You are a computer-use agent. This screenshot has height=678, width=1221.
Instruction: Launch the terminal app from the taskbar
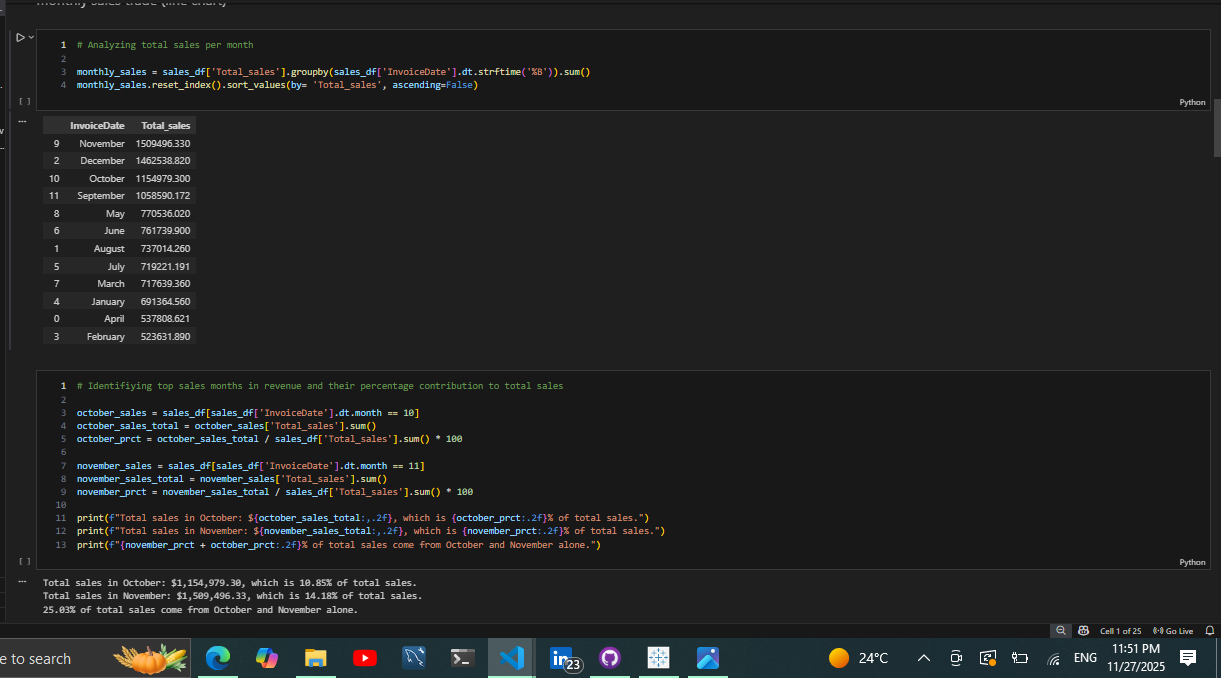click(x=462, y=658)
